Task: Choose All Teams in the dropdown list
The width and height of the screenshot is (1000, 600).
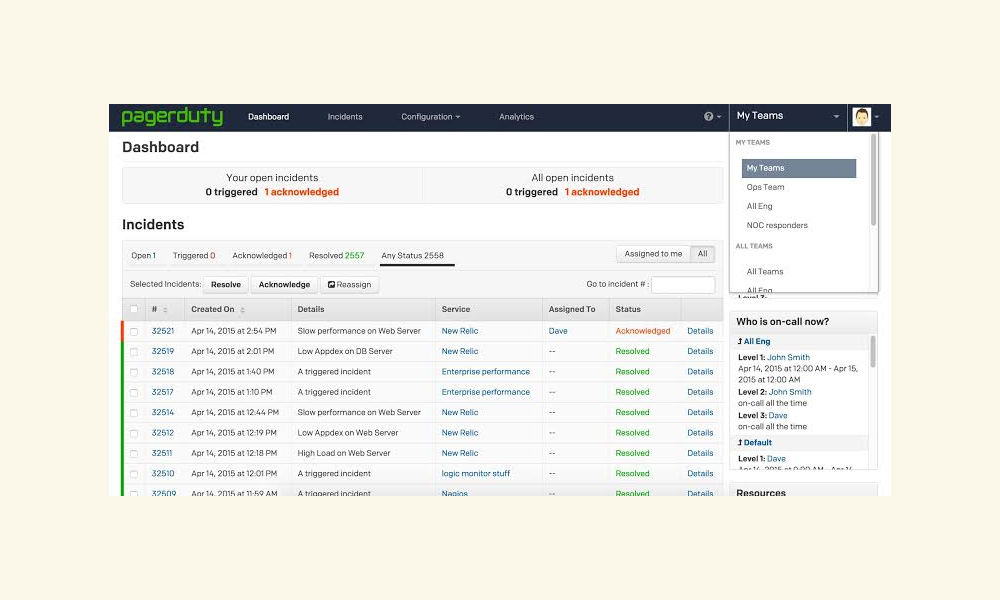Action: [x=765, y=272]
